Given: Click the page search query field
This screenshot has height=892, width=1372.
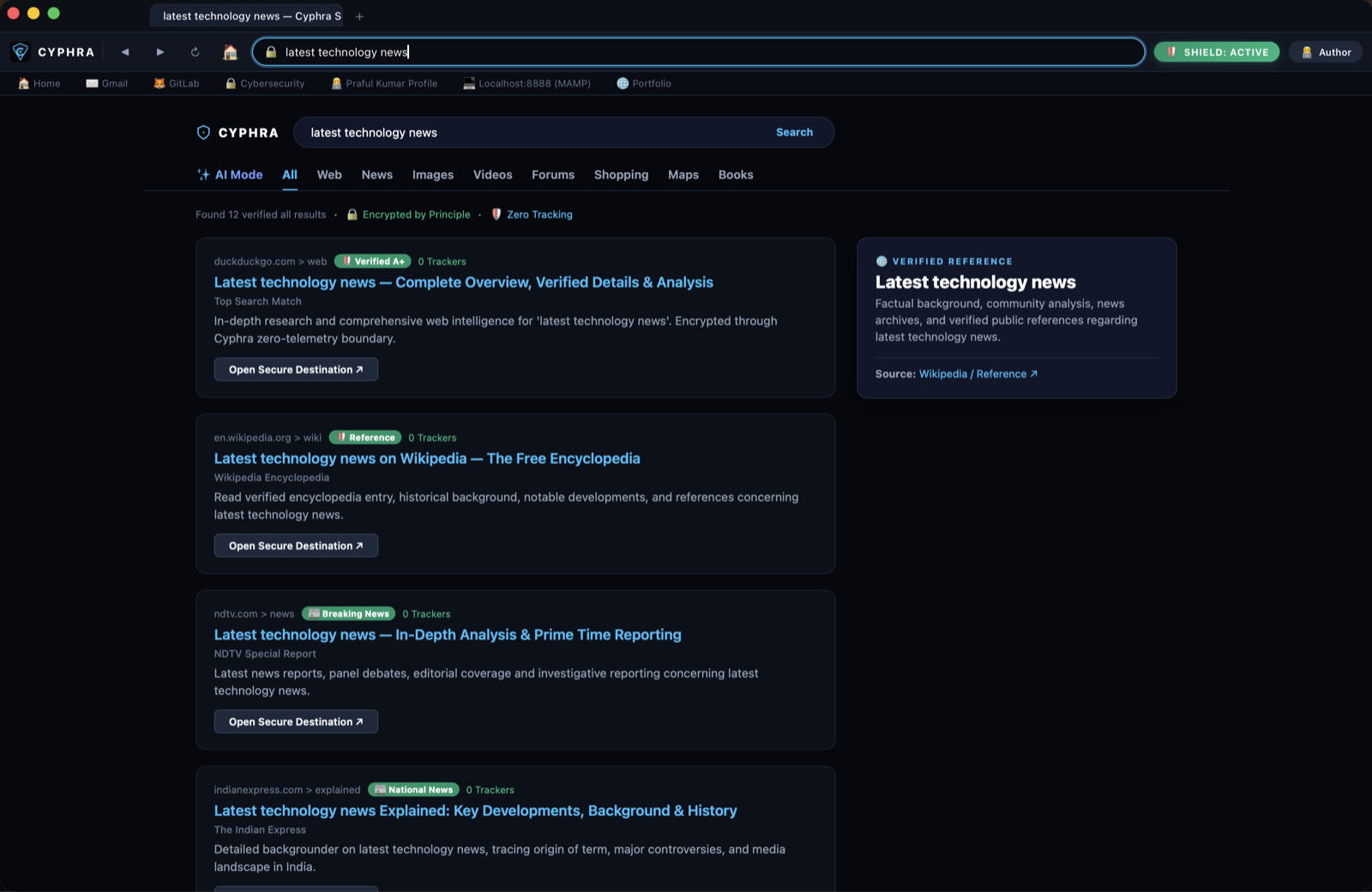Looking at the screenshot, I should [532, 132].
